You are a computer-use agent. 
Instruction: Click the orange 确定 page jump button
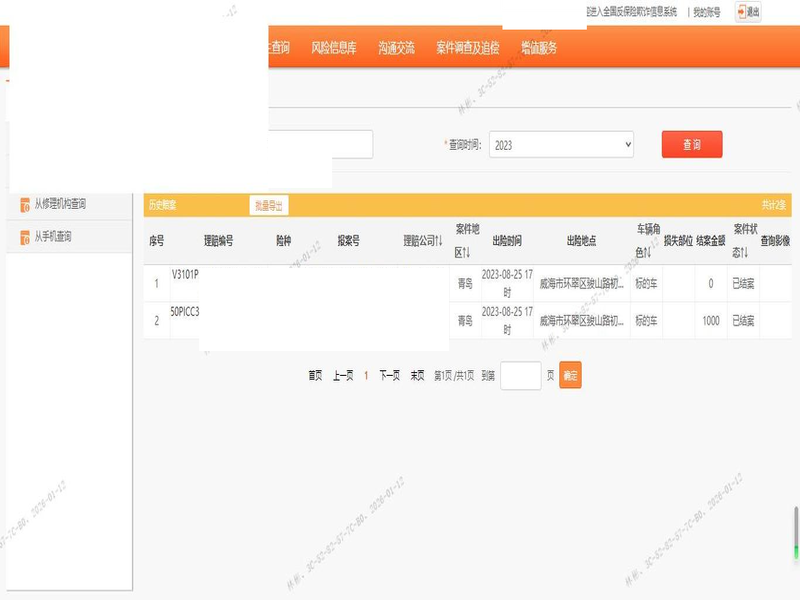[x=570, y=376]
